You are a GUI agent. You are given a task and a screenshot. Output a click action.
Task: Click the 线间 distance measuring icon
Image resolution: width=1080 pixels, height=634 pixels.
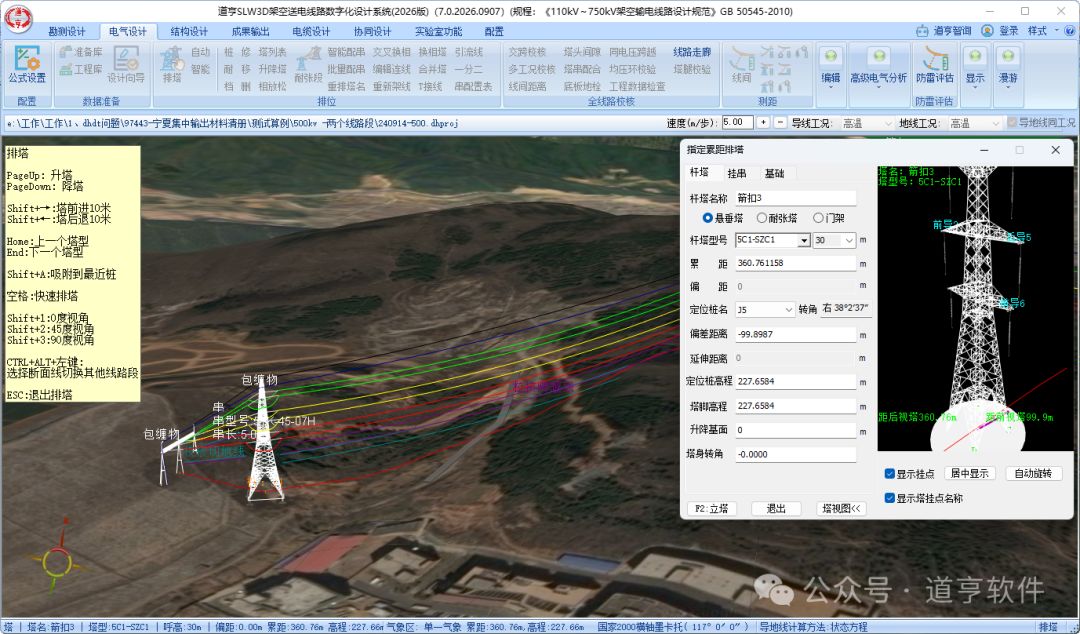click(x=741, y=65)
